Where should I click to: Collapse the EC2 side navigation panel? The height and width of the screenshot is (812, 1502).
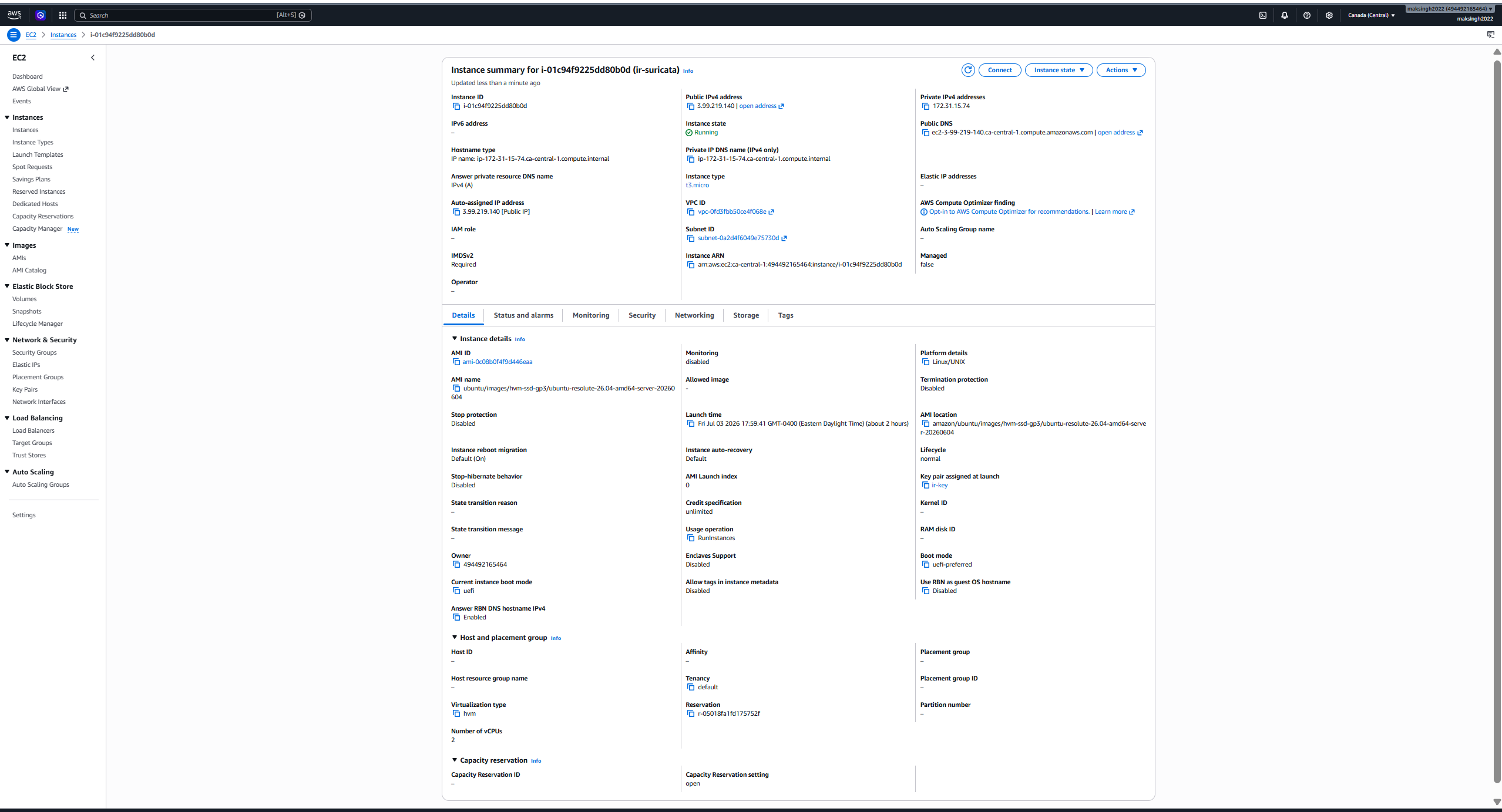click(93, 58)
